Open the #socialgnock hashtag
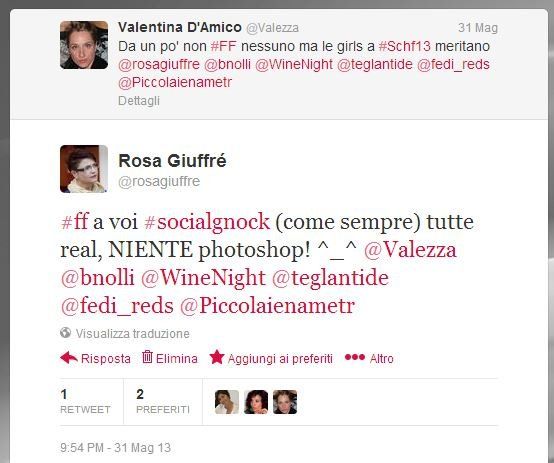Screen dimensions: 554x463 pyautogui.click(x=207, y=222)
